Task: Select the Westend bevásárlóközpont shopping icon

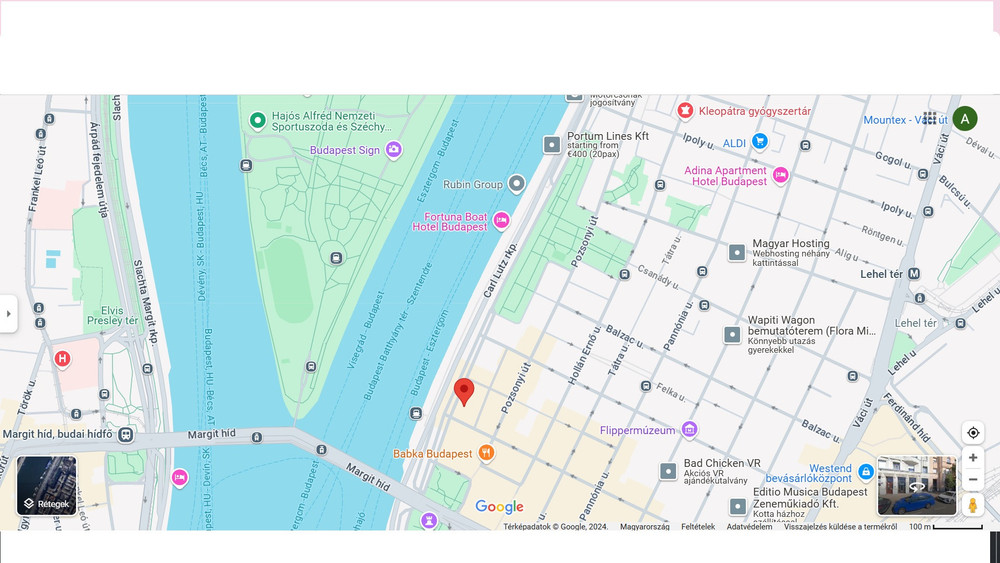Action: point(865,472)
